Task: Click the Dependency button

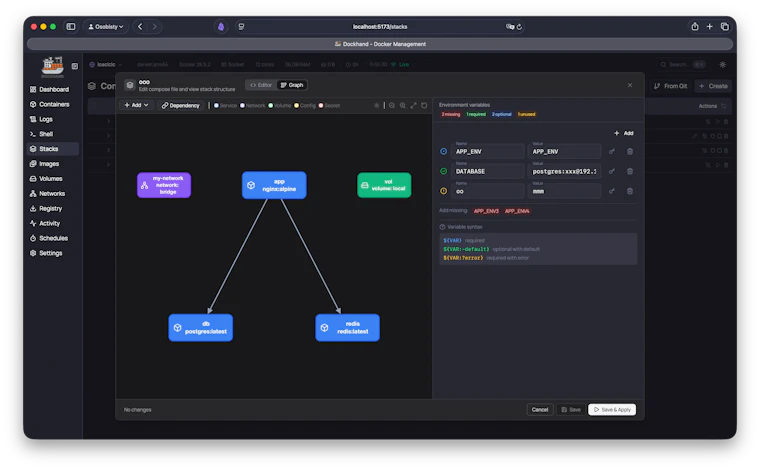Action: tap(180, 105)
